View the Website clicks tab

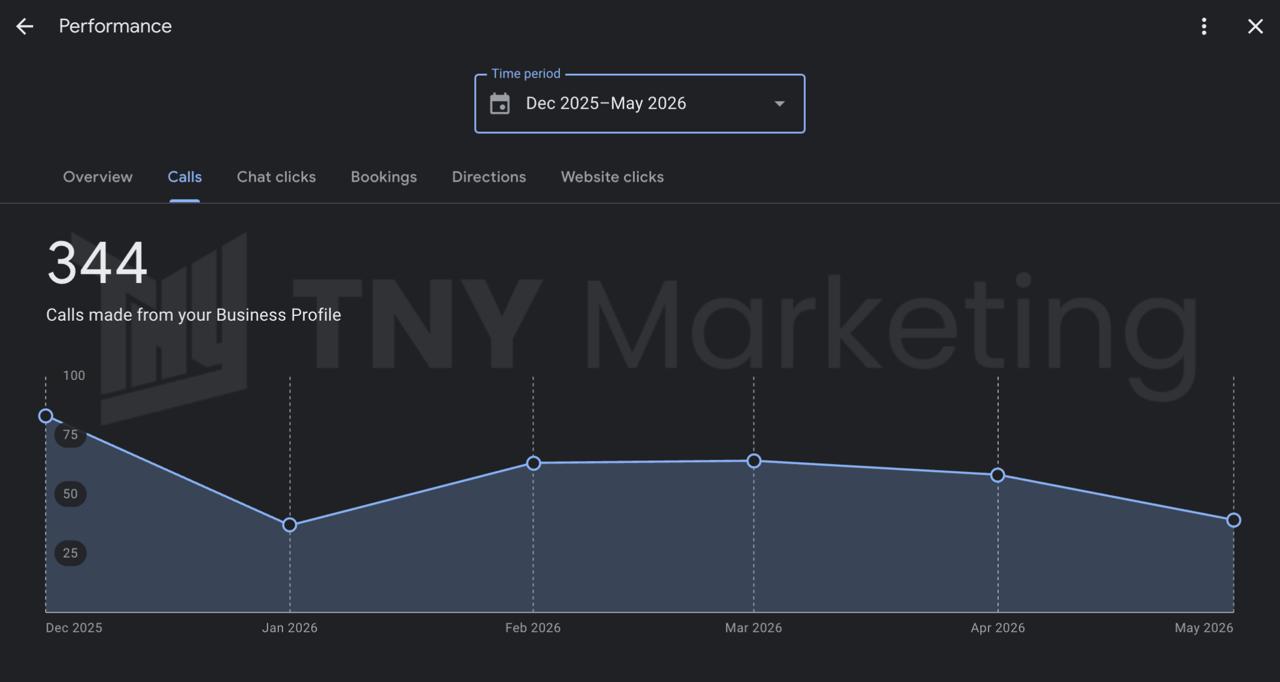[612, 177]
